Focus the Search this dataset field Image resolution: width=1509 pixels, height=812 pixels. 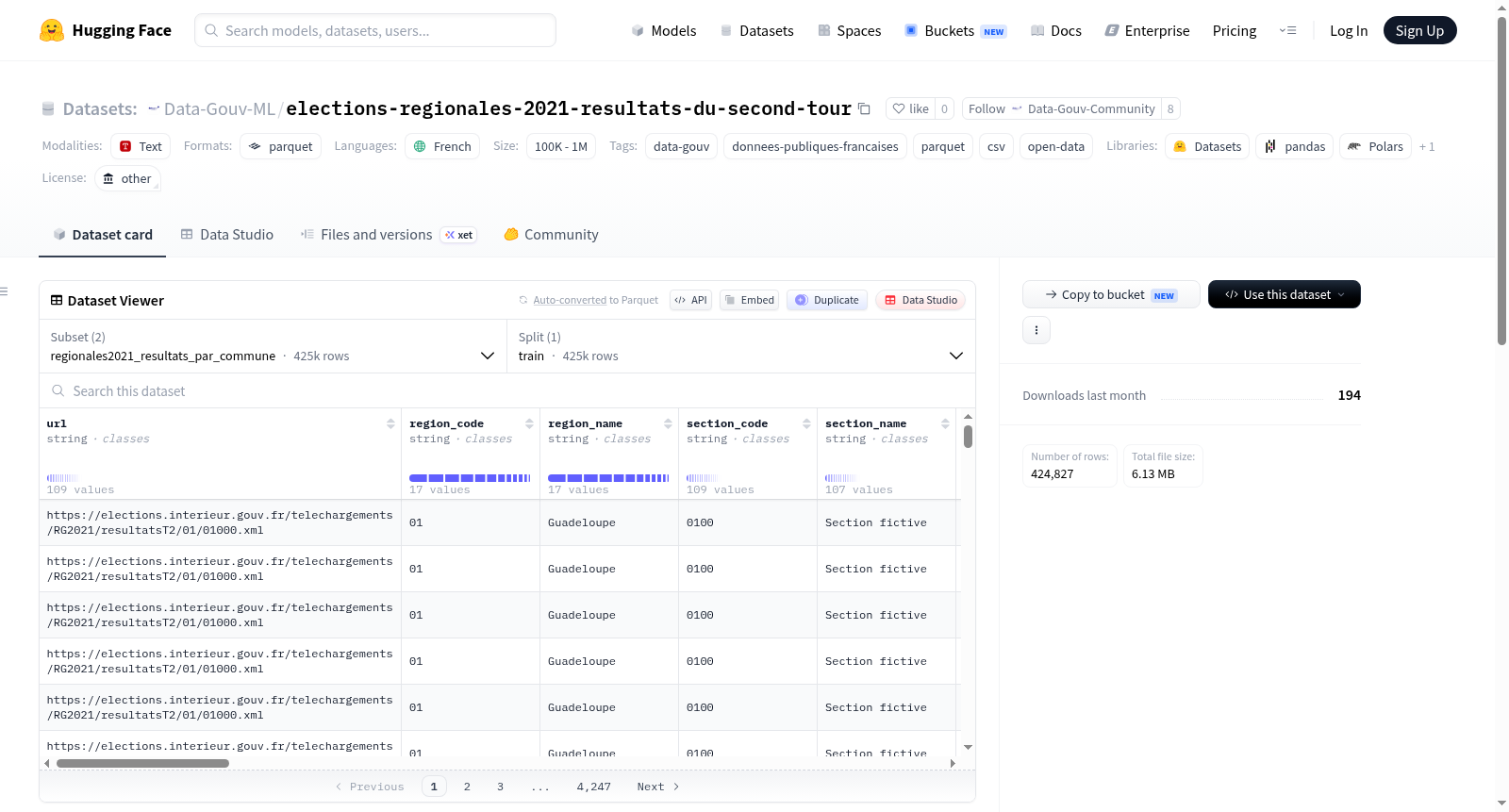tap(507, 390)
